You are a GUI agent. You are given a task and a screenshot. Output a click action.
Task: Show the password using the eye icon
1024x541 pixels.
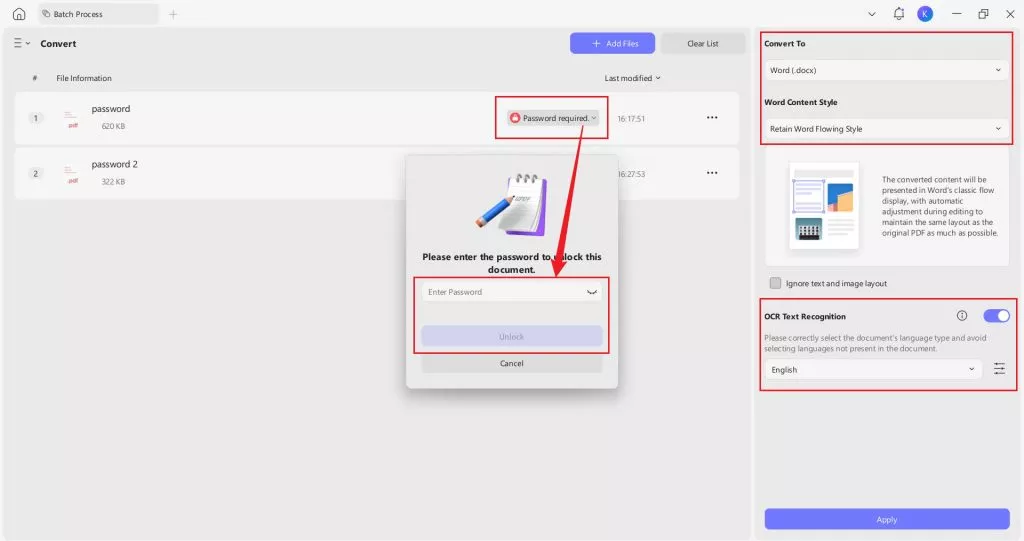coord(592,292)
